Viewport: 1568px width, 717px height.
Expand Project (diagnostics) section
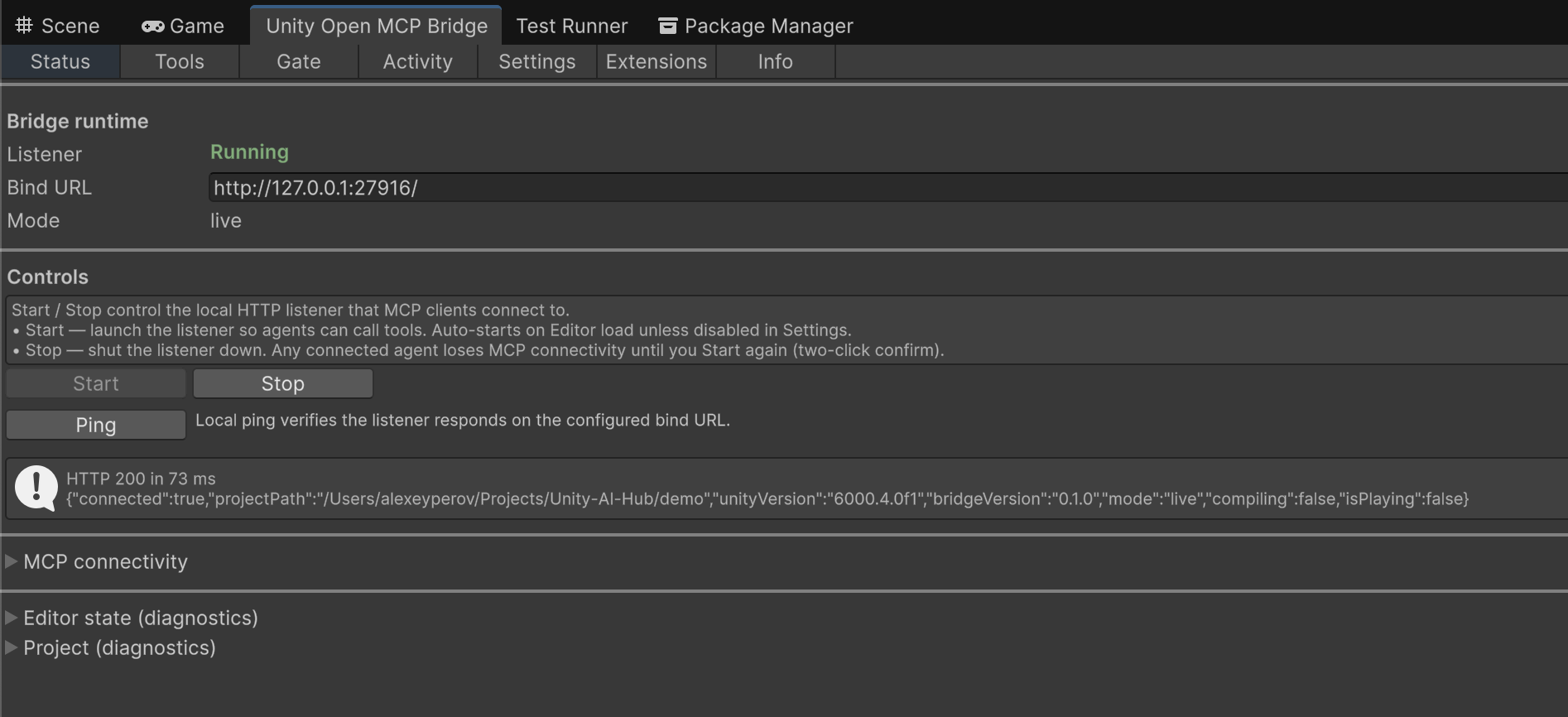pos(111,647)
